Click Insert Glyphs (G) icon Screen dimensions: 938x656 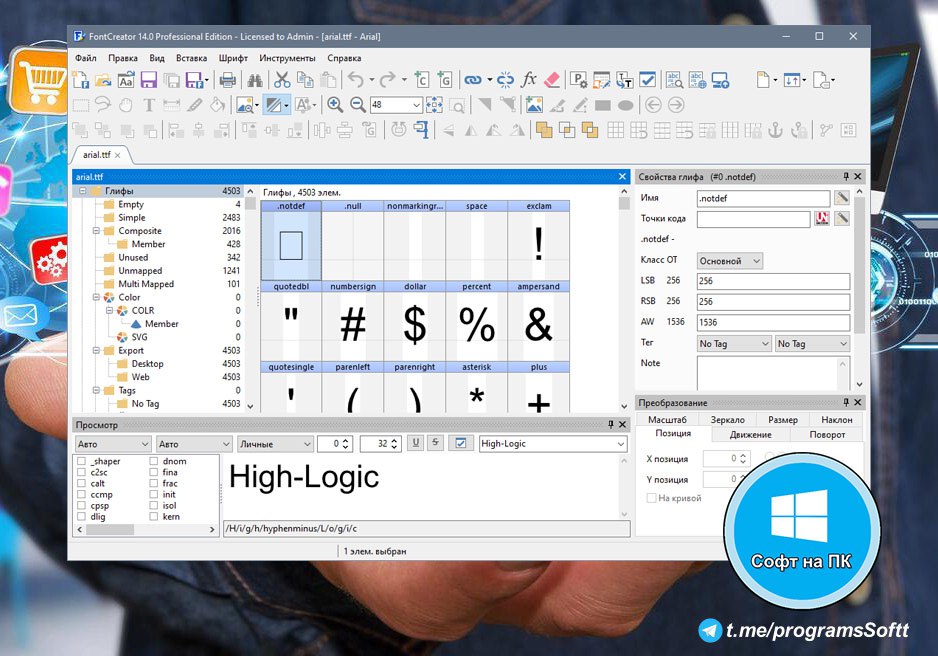444,80
